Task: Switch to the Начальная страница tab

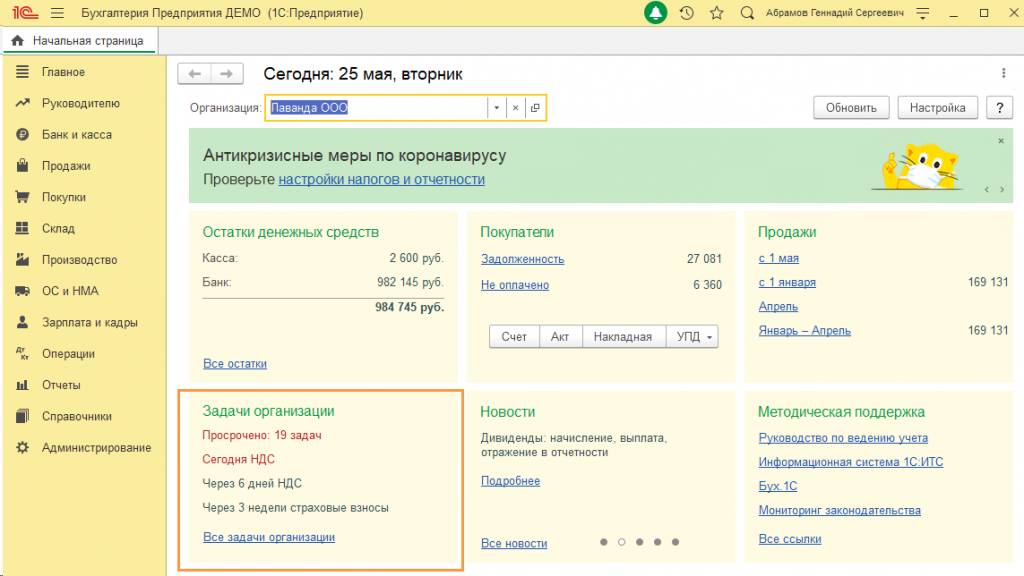Action: [x=80, y=40]
